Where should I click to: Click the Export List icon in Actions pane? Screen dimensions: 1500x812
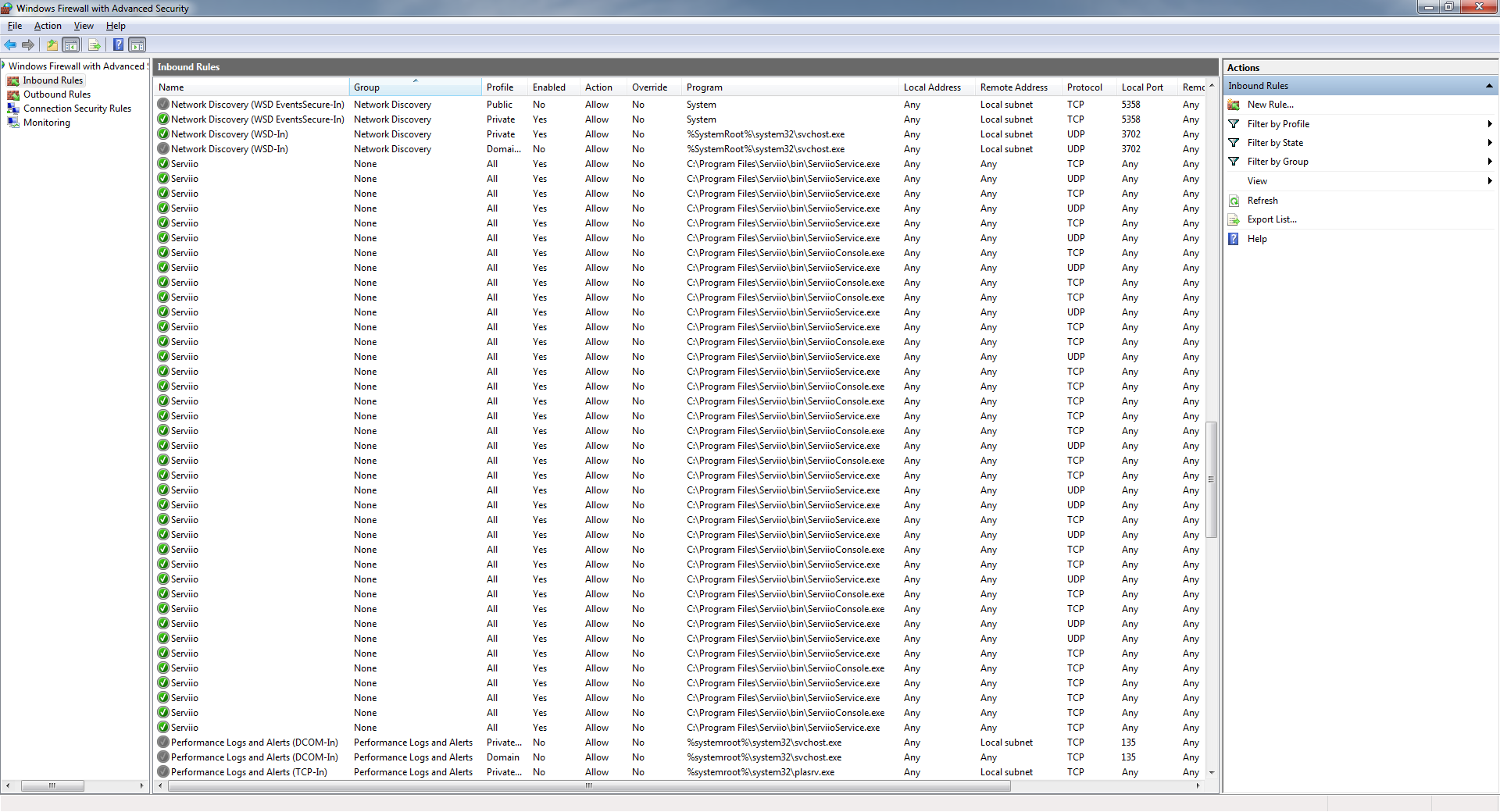click(x=1234, y=219)
